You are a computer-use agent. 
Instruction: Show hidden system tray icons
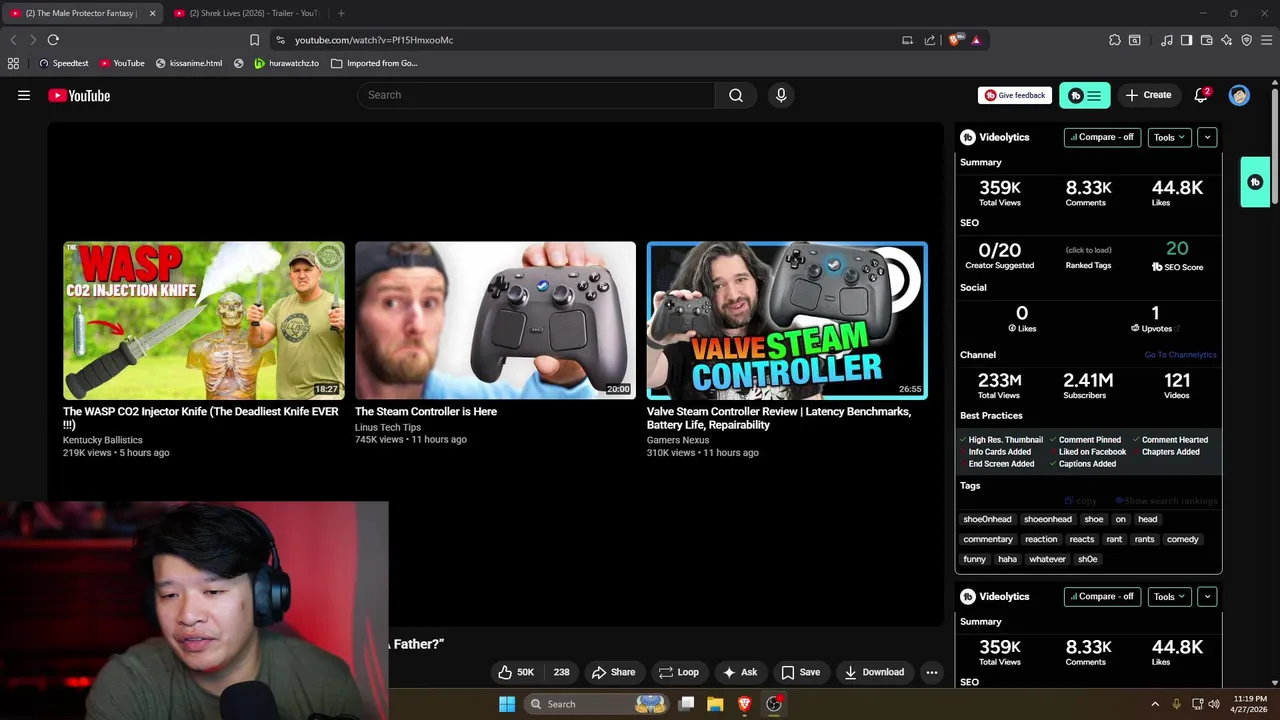(1155, 704)
